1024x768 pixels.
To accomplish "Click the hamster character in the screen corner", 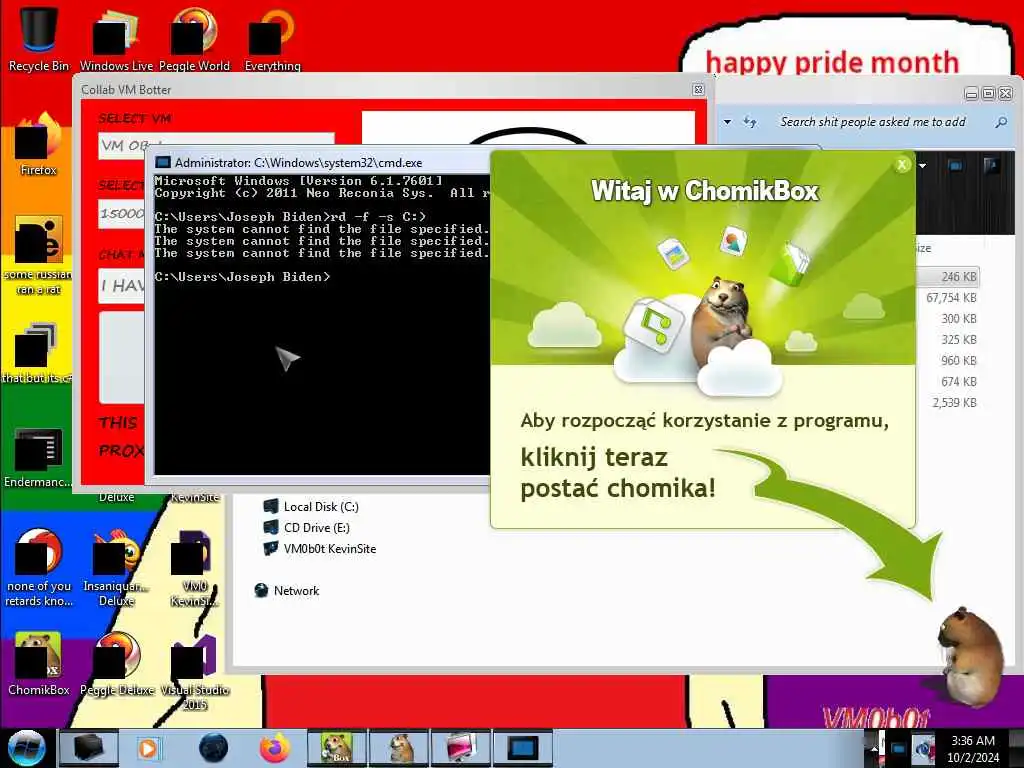I will point(971,656).
